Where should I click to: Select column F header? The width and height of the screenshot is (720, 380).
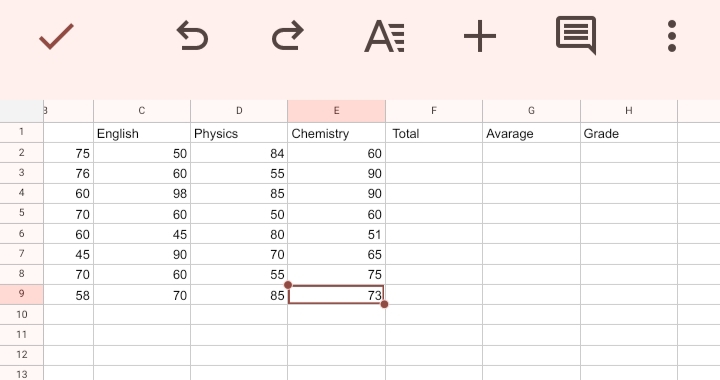[434, 111]
